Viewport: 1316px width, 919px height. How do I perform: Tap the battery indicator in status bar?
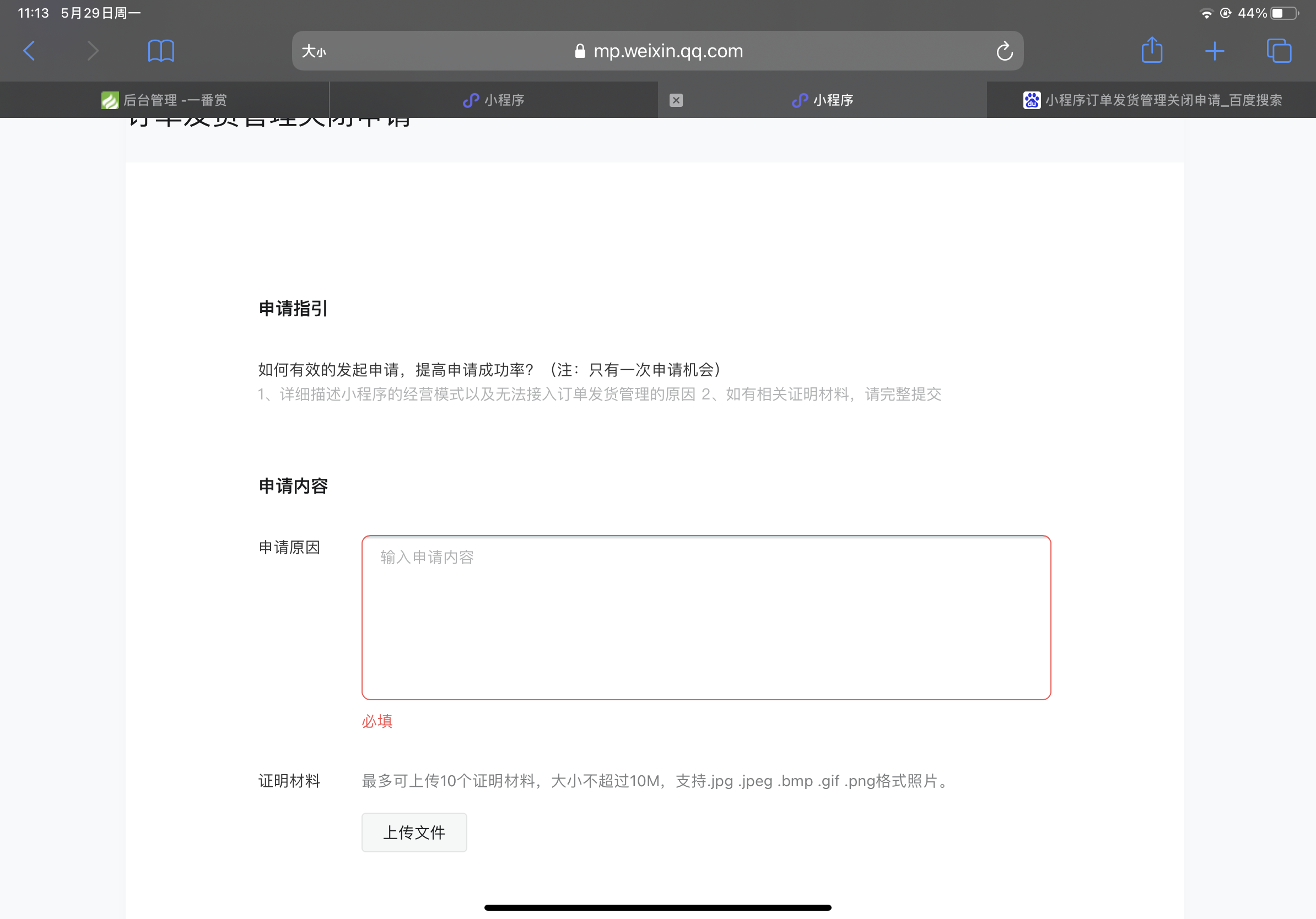[1285, 13]
